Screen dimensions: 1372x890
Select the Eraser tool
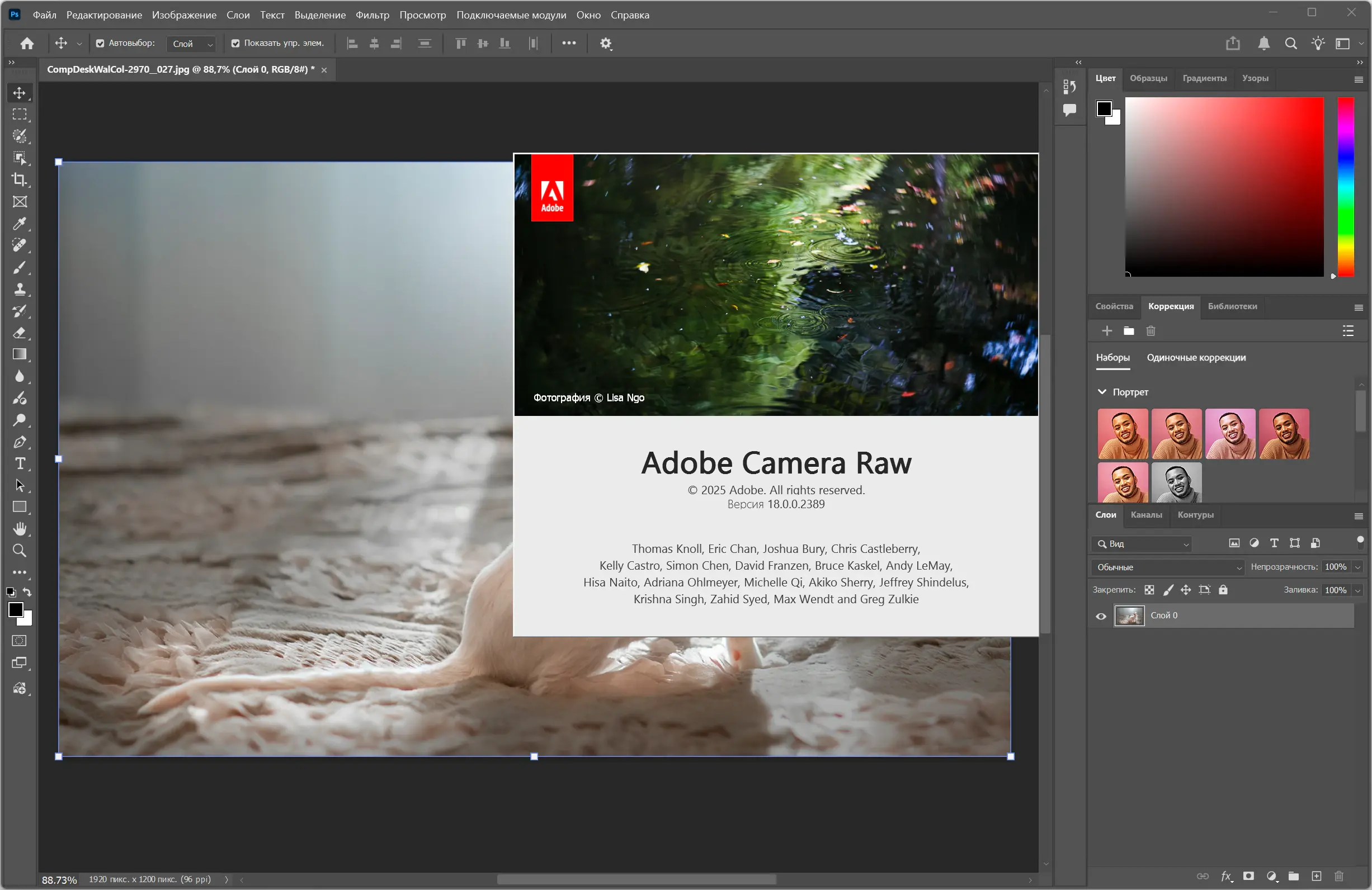(20, 333)
